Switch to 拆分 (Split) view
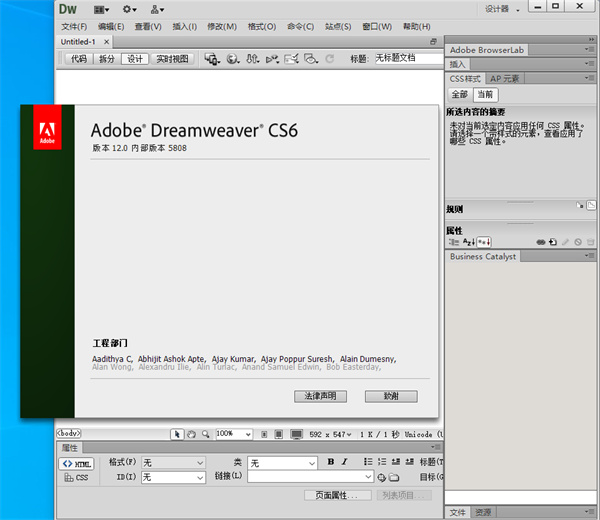Screen dimensions: 600x520 click(107, 60)
